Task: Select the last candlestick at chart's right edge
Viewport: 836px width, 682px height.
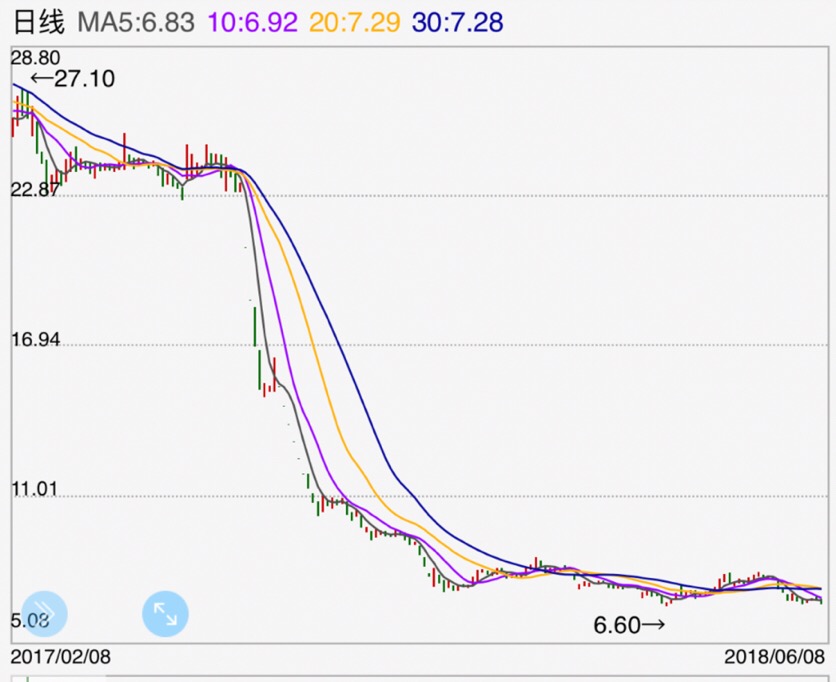Action: click(821, 599)
